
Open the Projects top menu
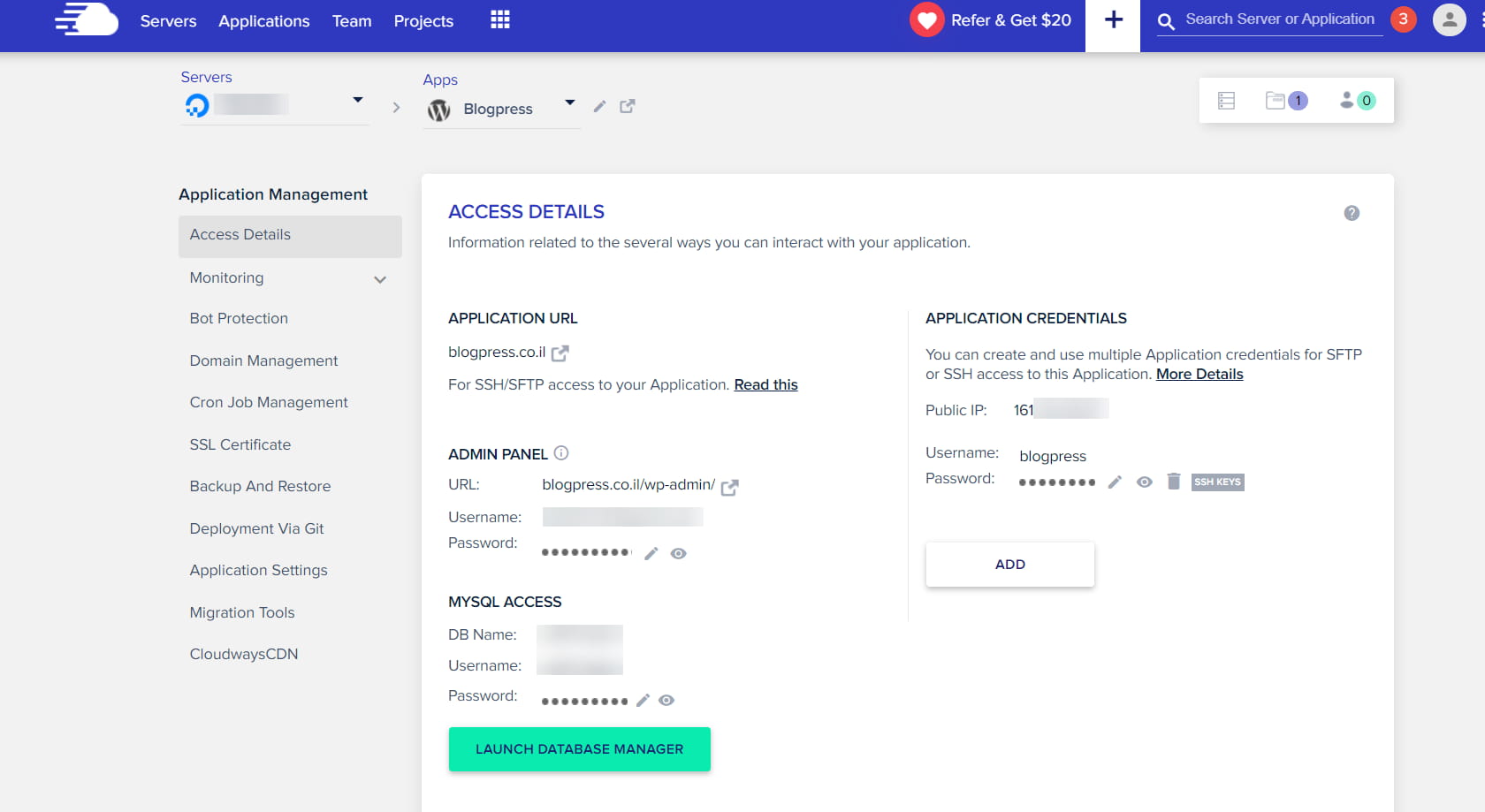tap(423, 21)
